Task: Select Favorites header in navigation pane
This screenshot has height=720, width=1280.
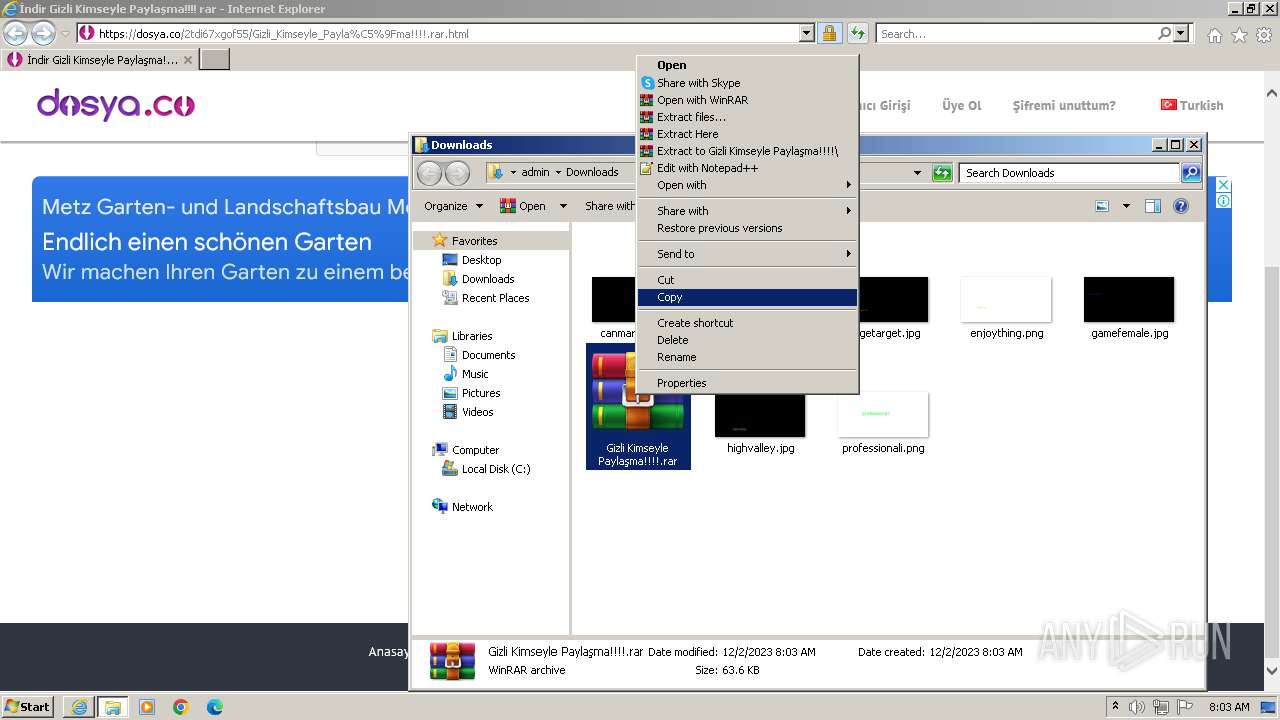Action: pos(474,241)
